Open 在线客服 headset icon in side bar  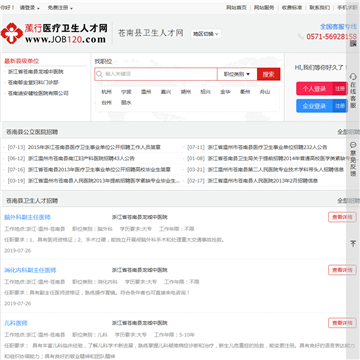pyautogui.click(x=353, y=77)
